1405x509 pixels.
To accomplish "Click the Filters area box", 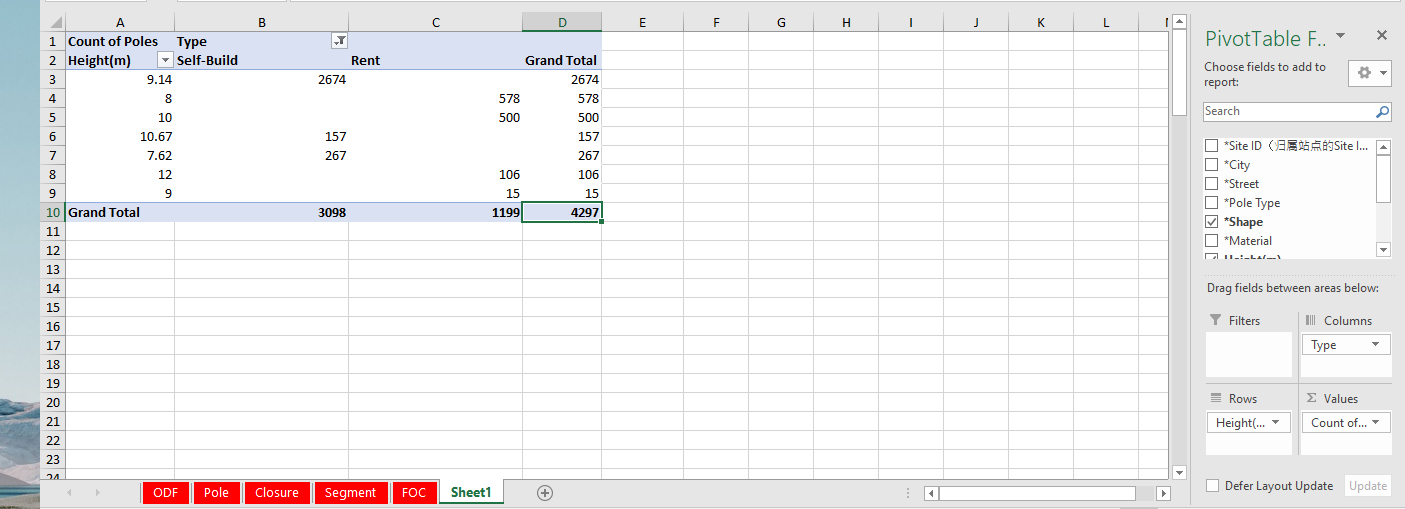I will [1249, 354].
